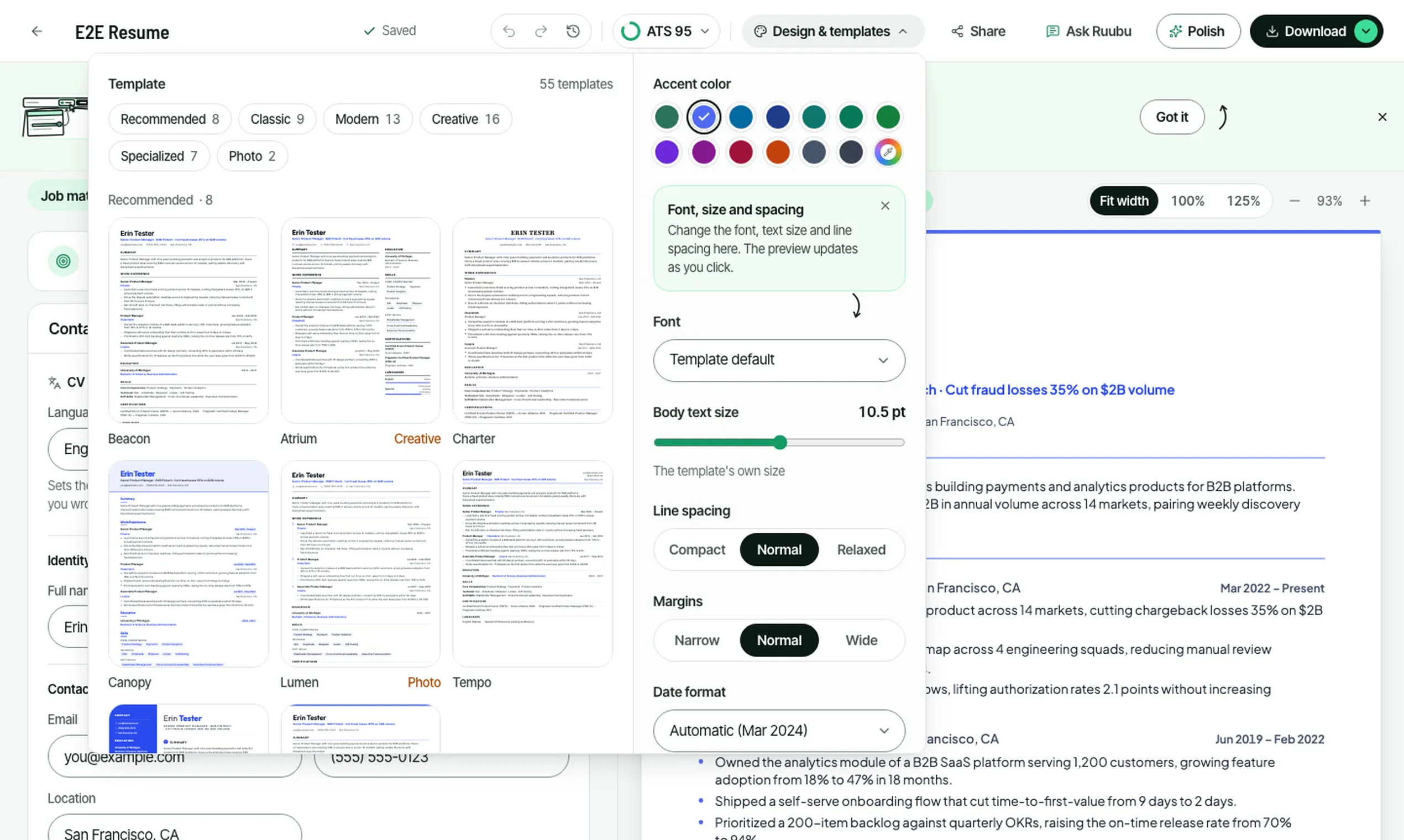
Task: Set preview zoom to 125%
Action: (x=1243, y=201)
